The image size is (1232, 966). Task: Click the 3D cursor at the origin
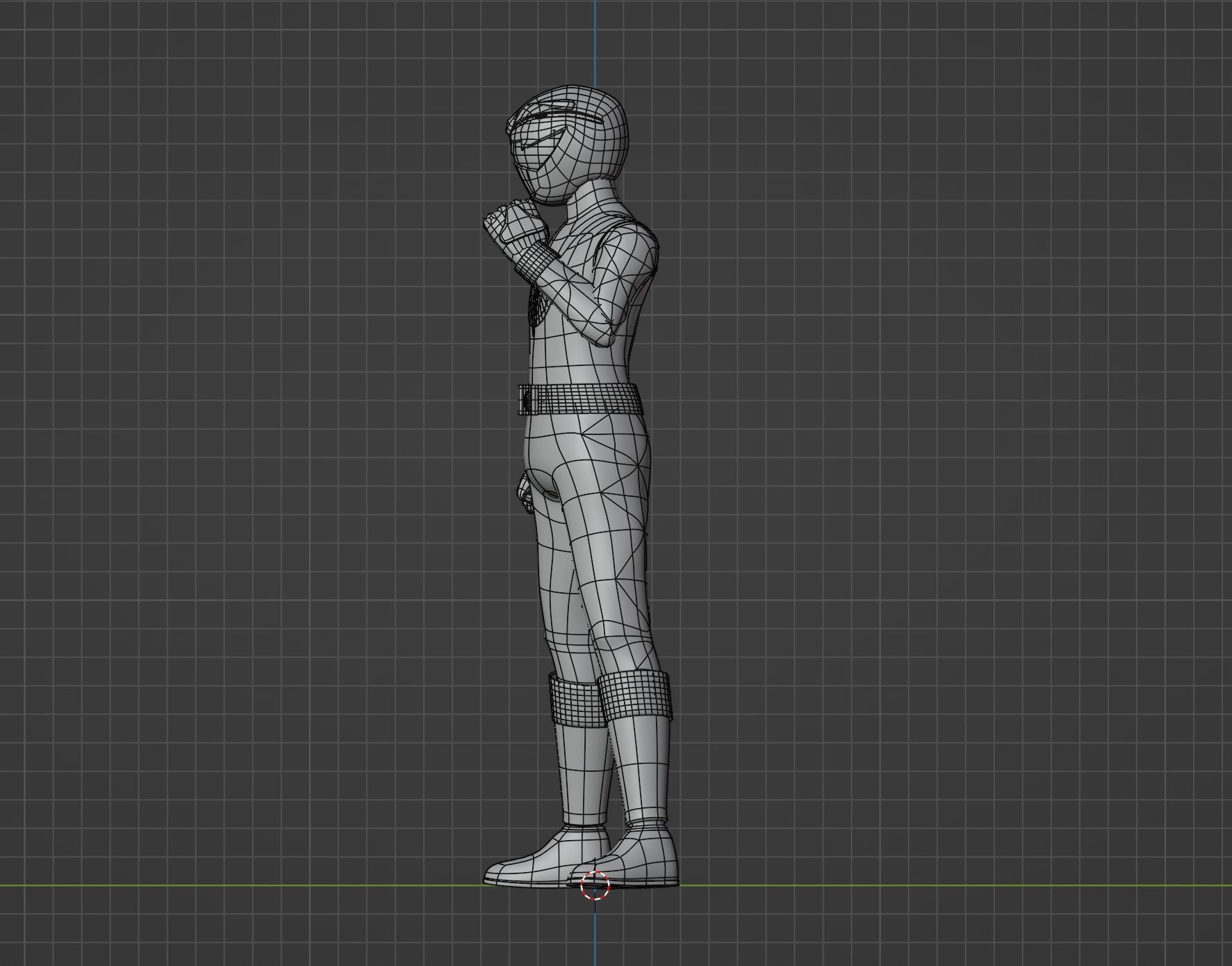point(595,885)
